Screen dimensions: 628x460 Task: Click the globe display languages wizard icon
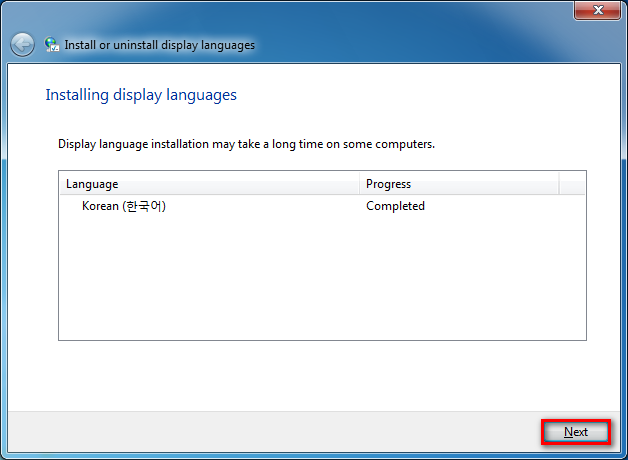tap(51, 44)
